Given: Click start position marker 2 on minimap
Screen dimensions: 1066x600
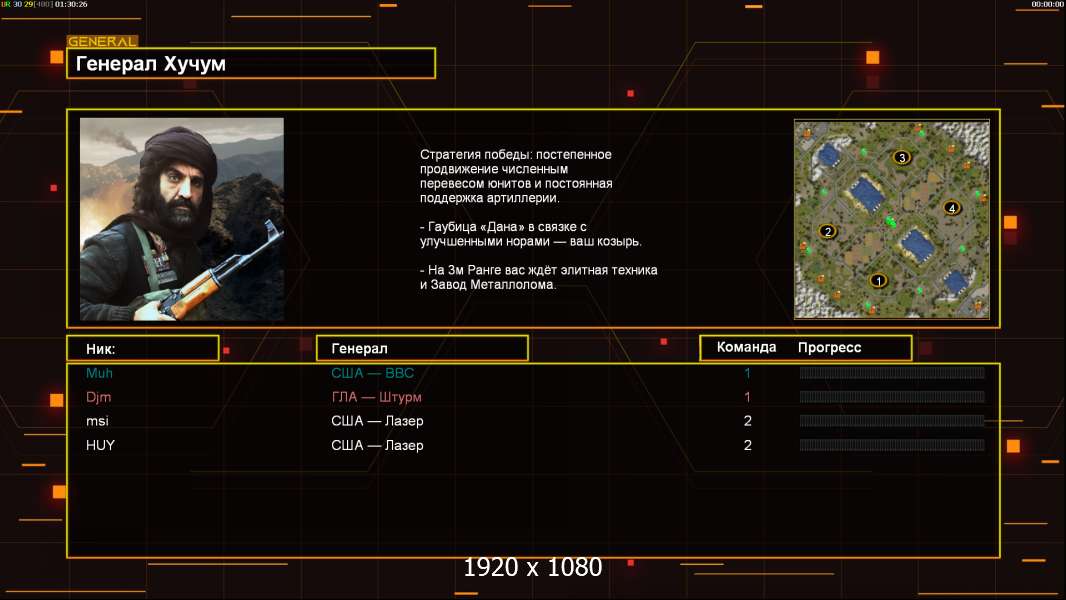Looking at the screenshot, I should [x=827, y=231].
